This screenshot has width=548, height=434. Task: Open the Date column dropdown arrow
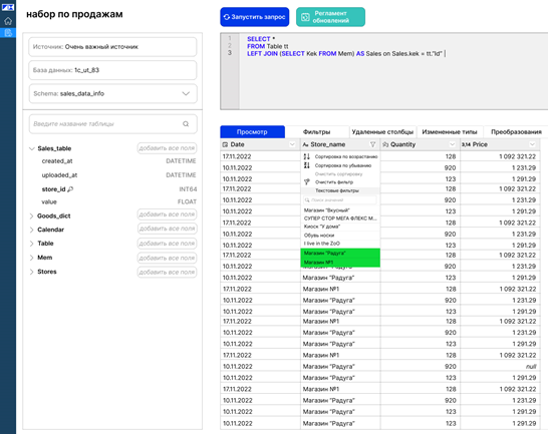pos(292,144)
